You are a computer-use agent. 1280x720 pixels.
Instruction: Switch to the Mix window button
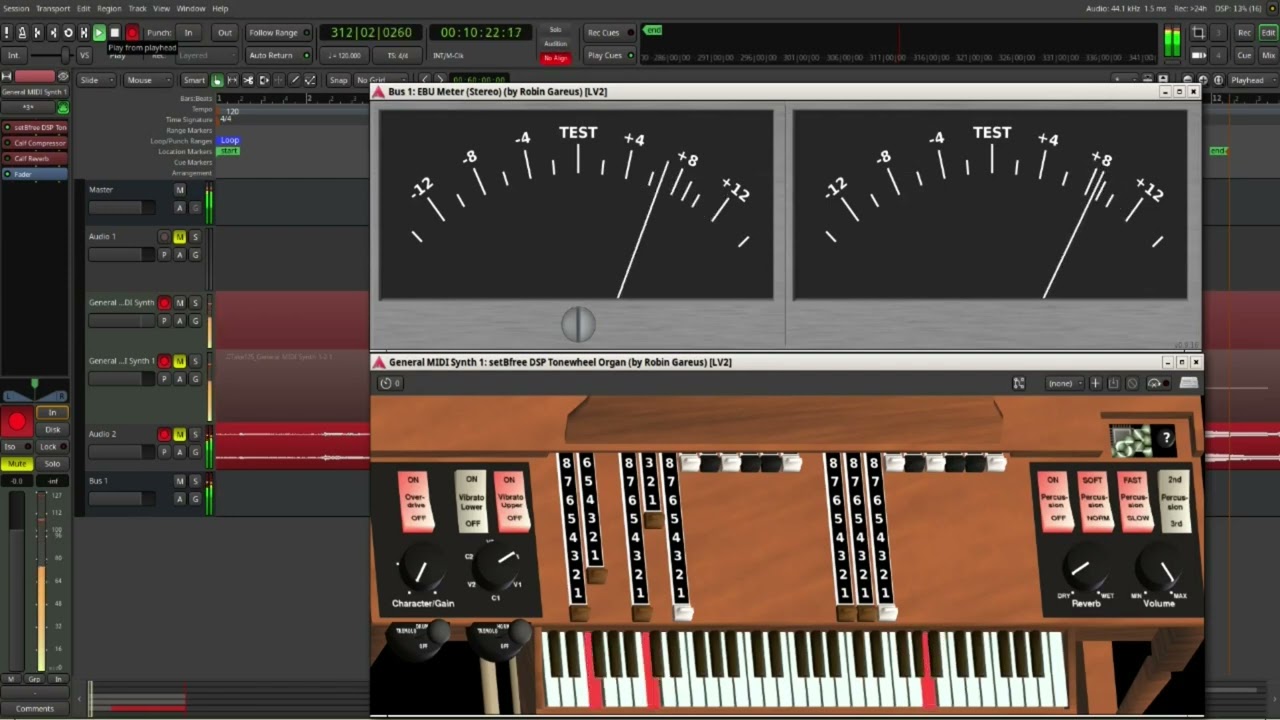click(1268, 56)
